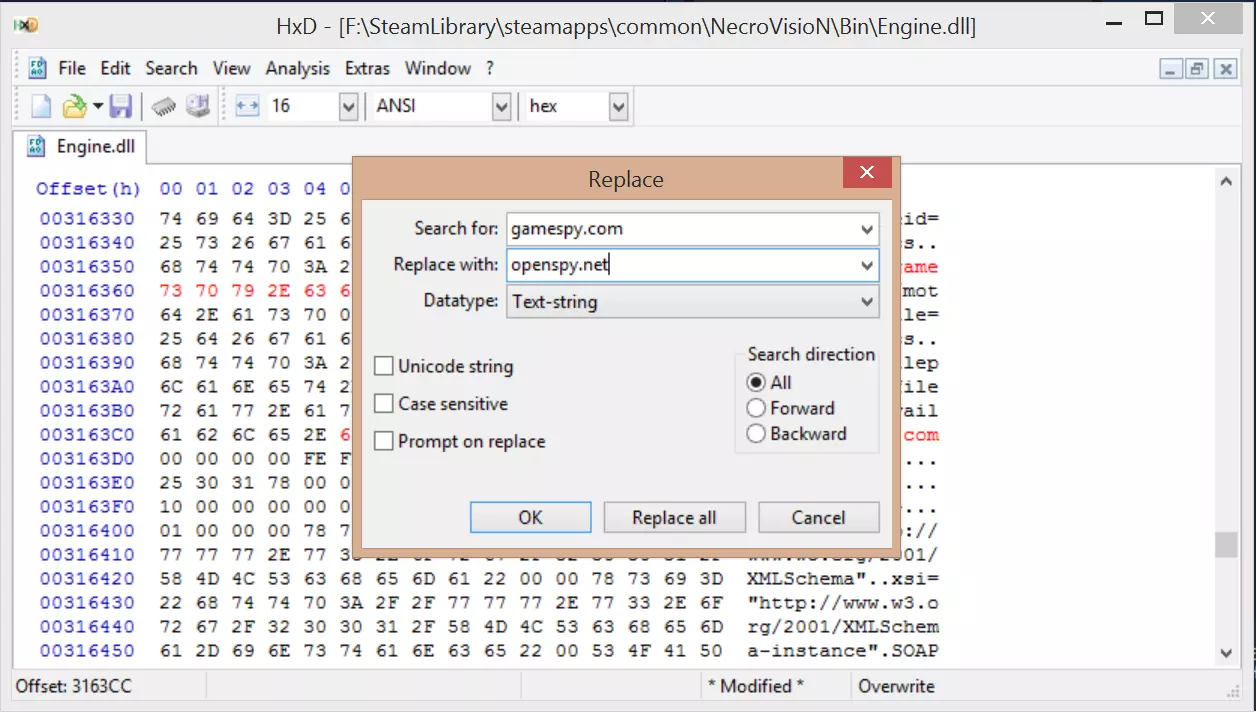Click offset row 00316400
Viewport: 1256px width, 712px height.
[87, 530]
